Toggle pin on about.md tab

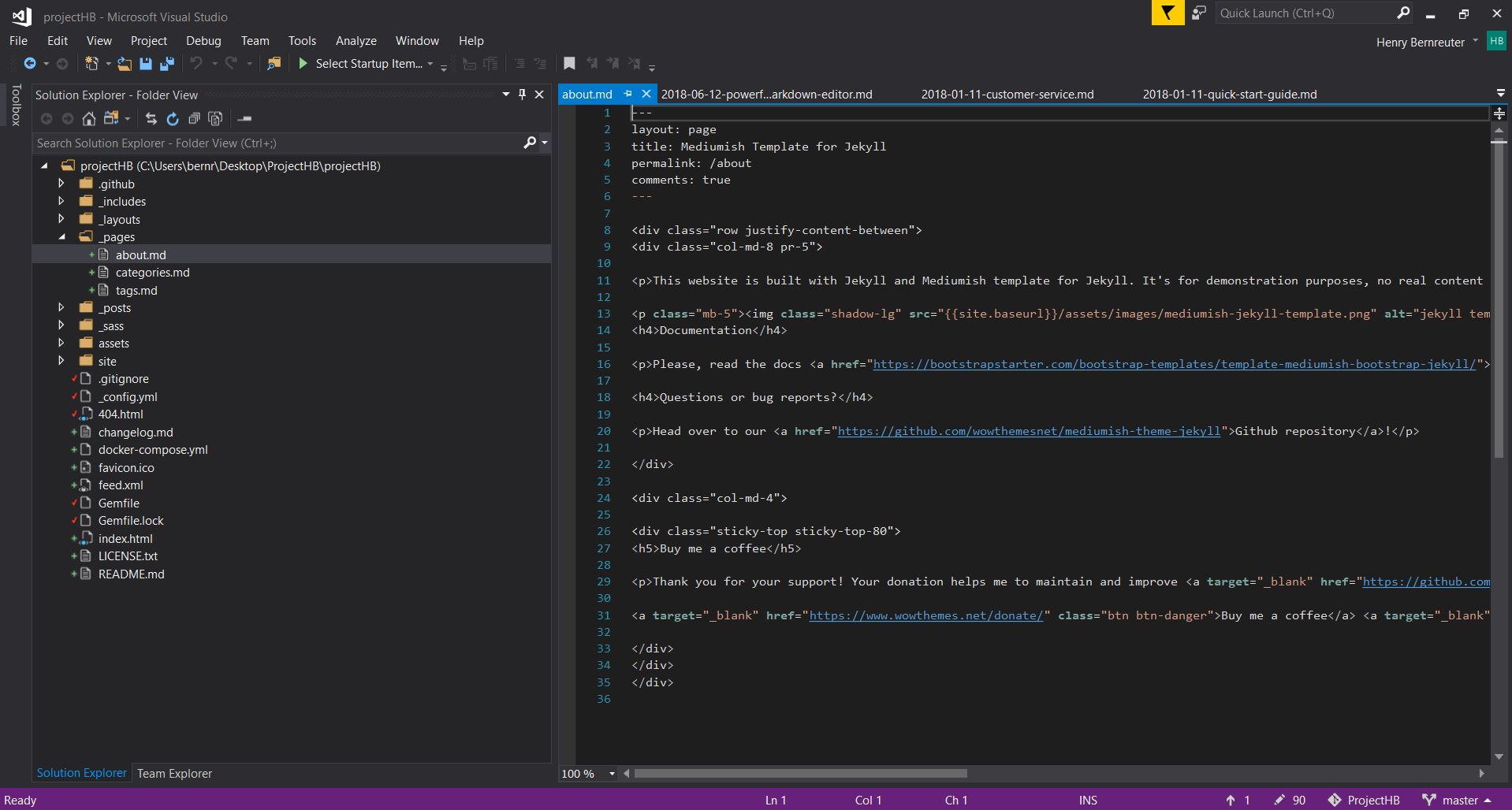(628, 94)
